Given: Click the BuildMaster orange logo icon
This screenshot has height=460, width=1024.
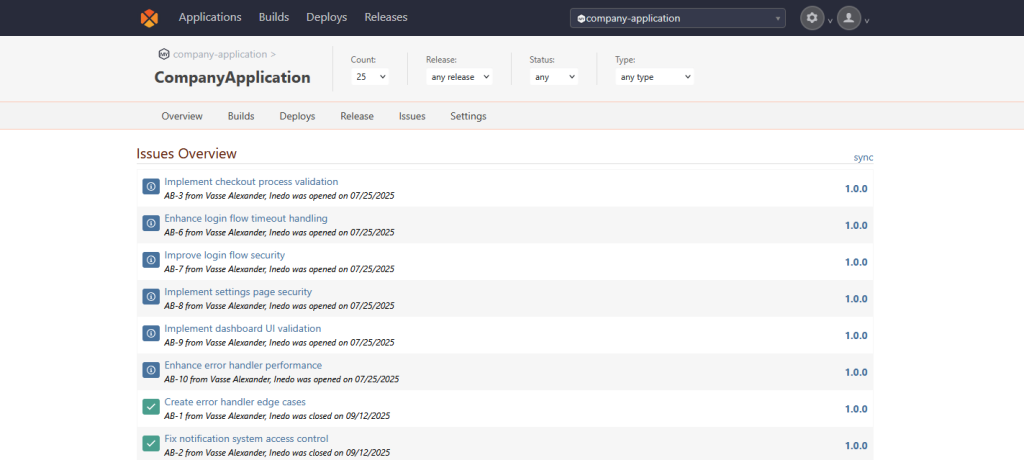Looking at the screenshot, I should tap(149, 17).
